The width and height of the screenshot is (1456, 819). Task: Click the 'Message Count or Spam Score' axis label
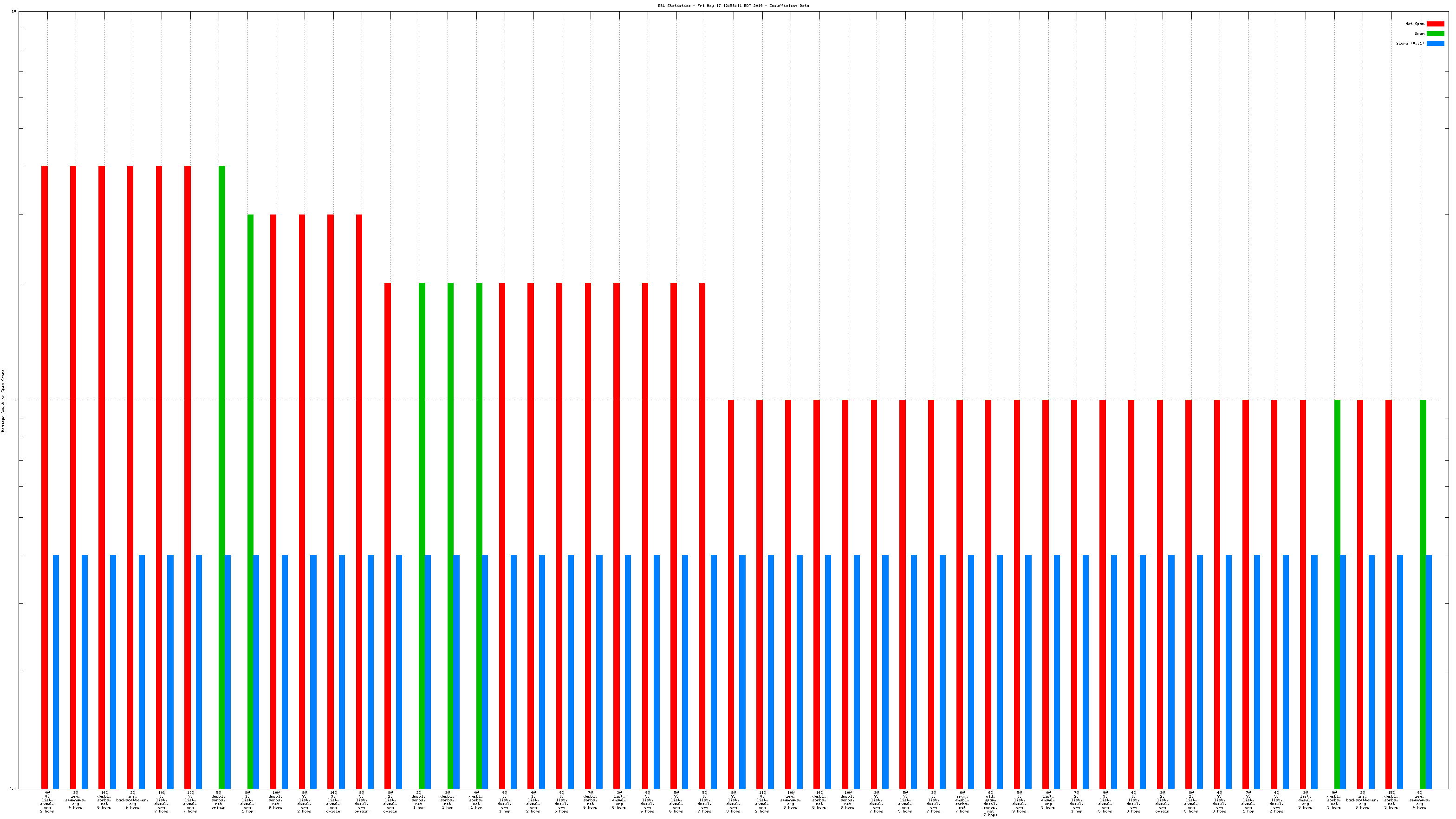click(x=3, y=400)
